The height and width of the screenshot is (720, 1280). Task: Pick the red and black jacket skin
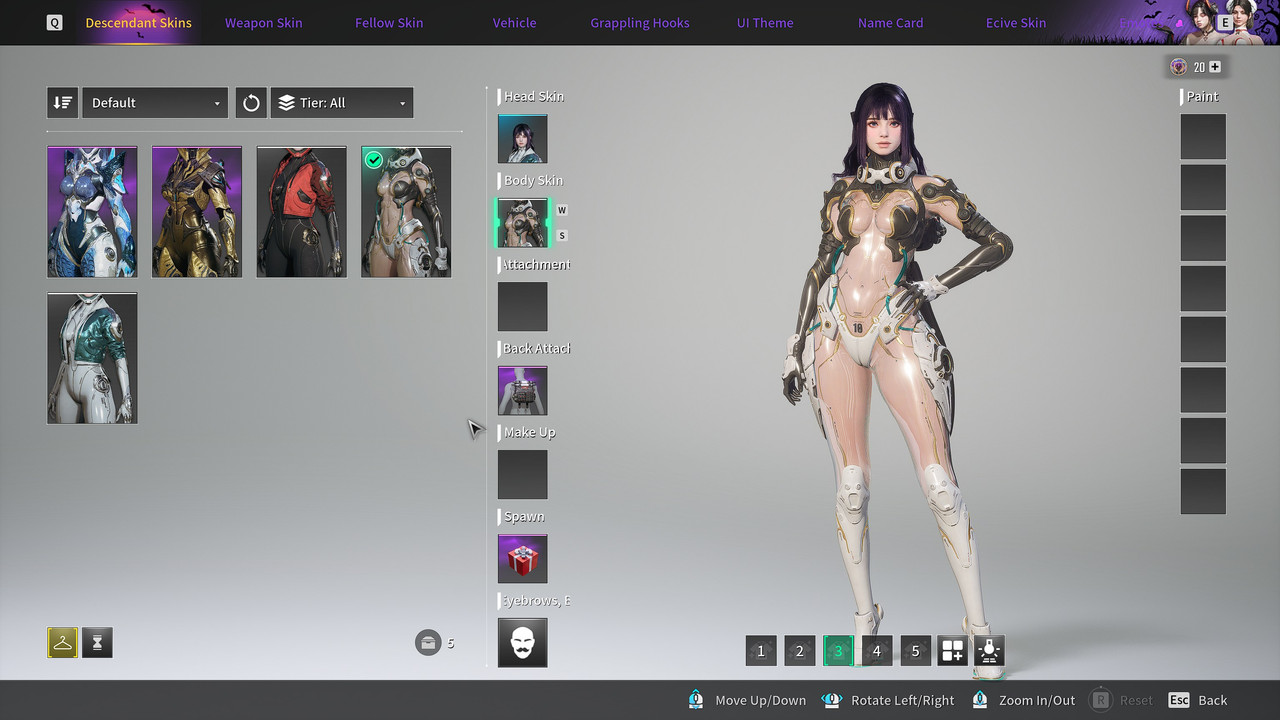tap(301, 212)
